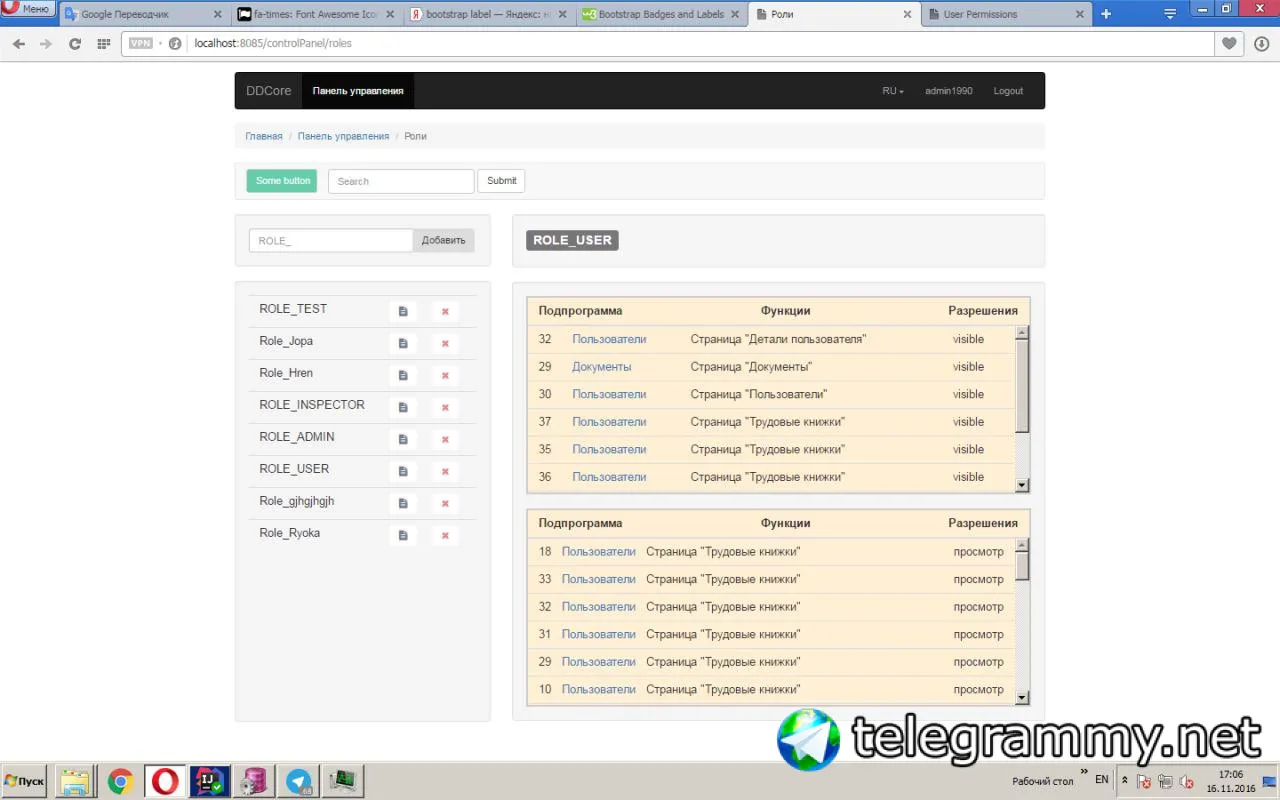The height and width of the screenshot is (800, 1280).
Task: Click upper table scrollbar thumb
Action: [1022, 387]
